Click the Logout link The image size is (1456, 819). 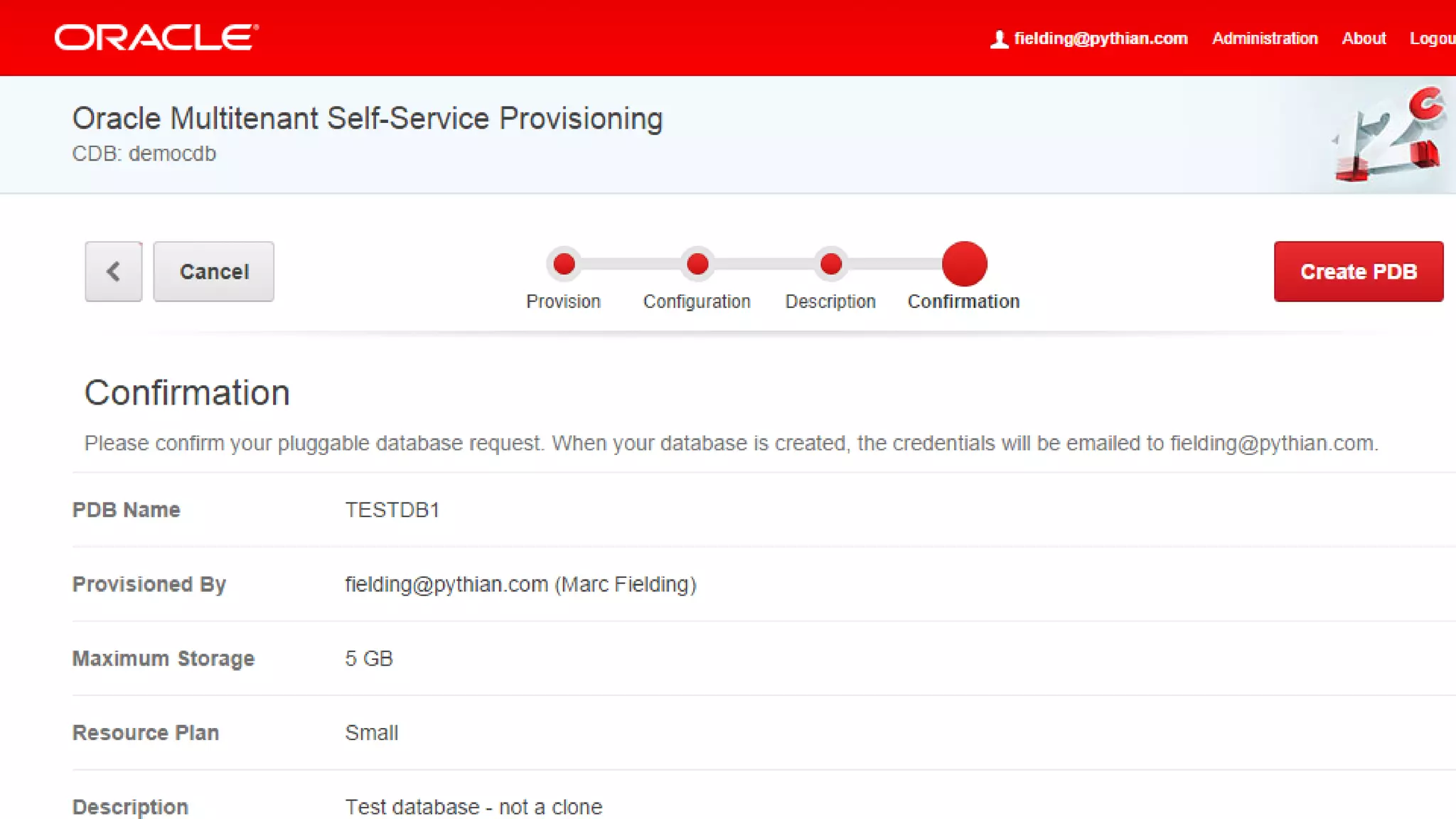click(1432, 38)
